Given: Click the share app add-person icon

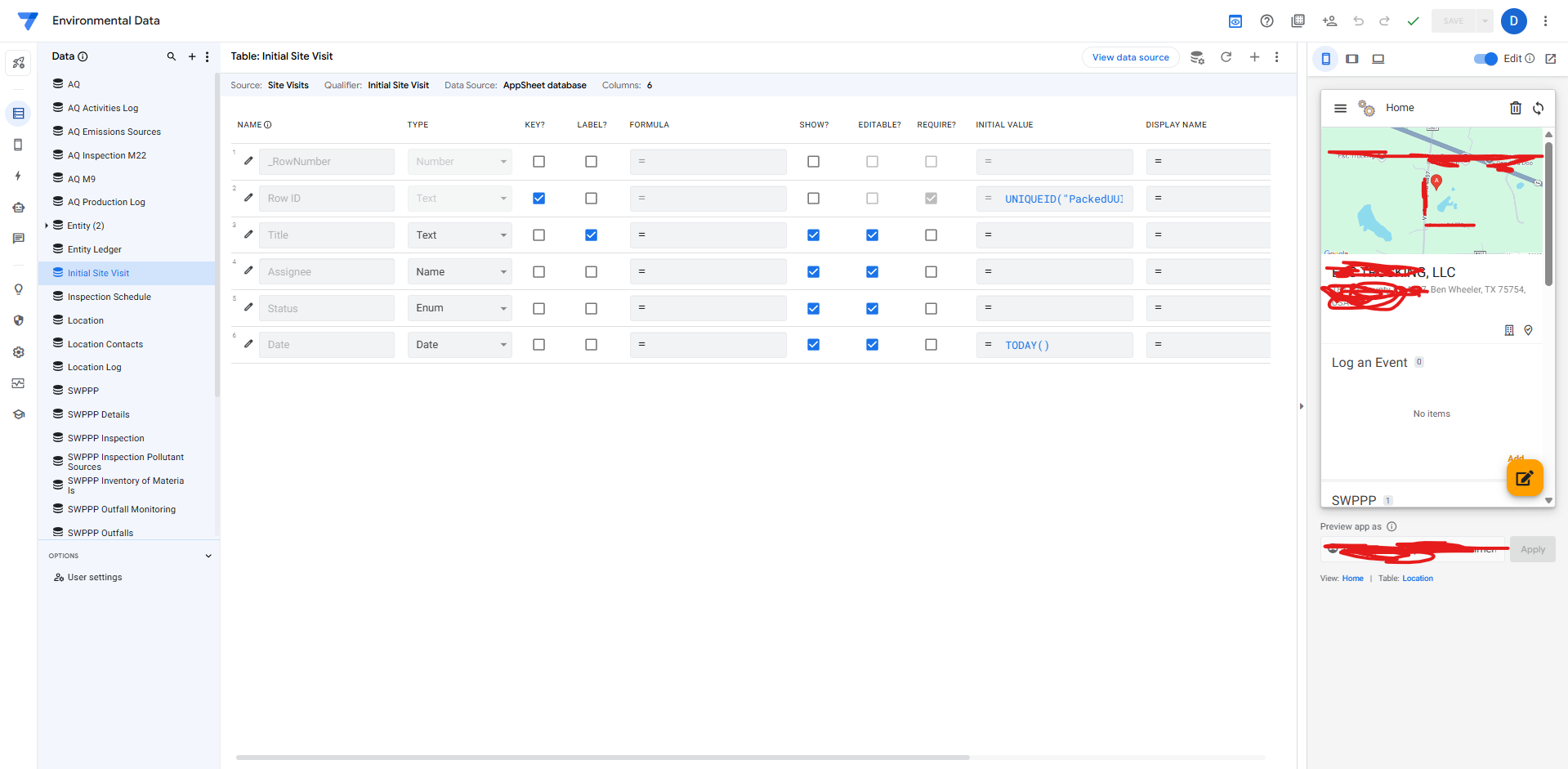Looking at the screenshot, I should pos(1329,21).
